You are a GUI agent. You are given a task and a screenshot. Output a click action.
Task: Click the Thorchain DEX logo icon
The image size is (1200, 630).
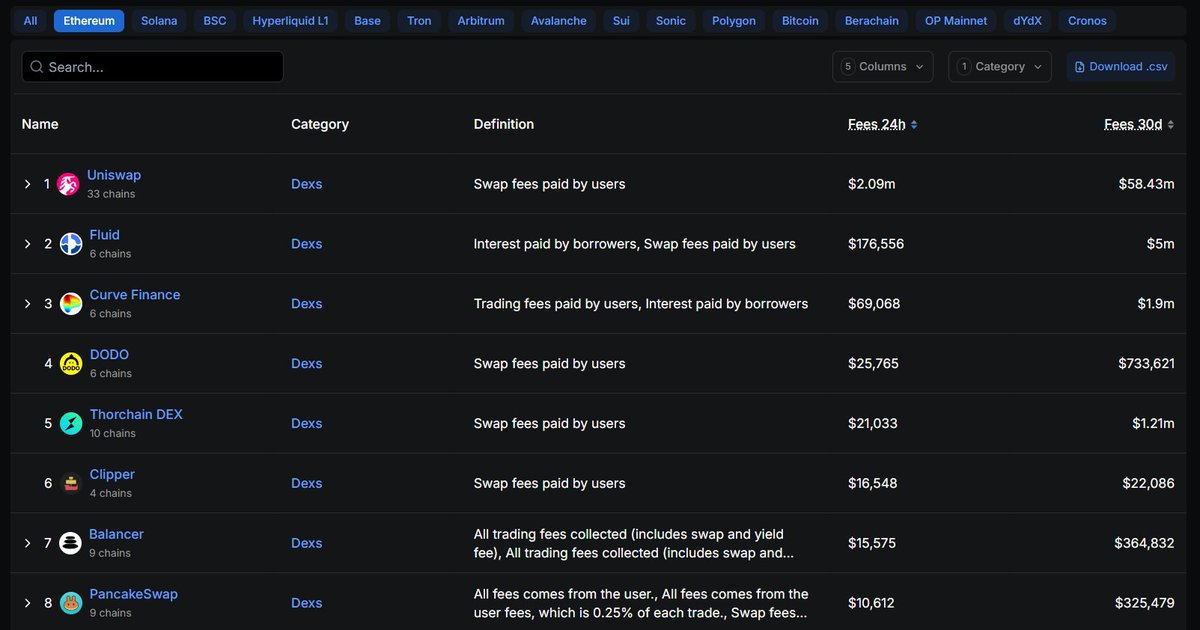click(x=71, y=424)
